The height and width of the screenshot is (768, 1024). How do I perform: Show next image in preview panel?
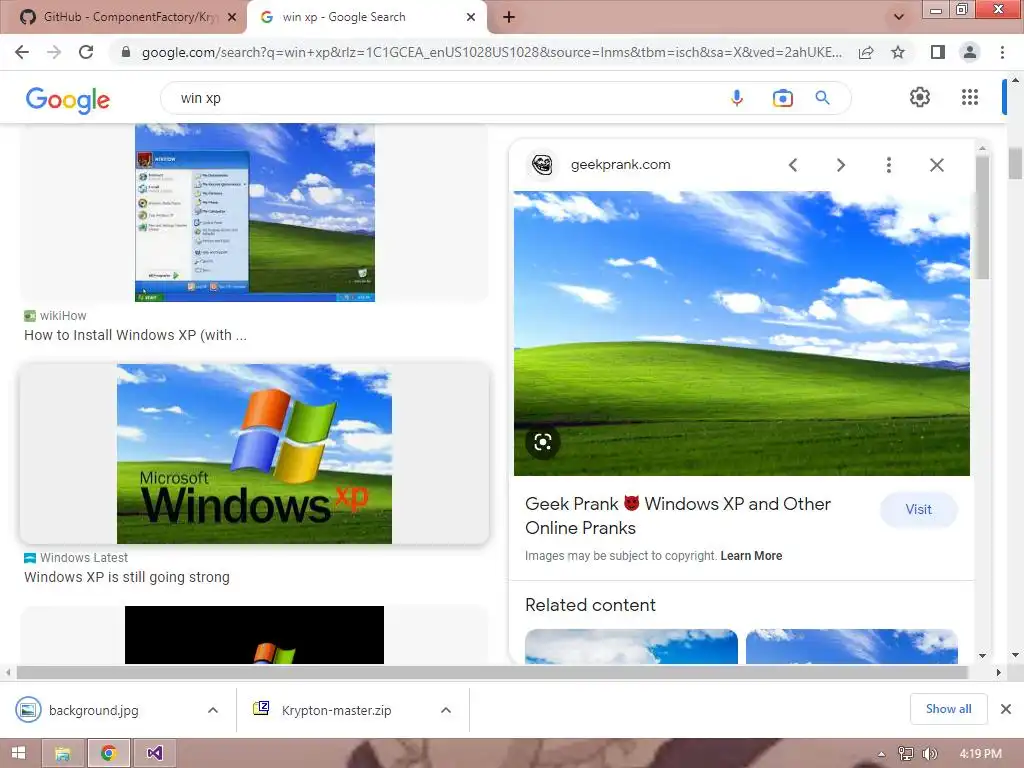click(840, 165)
